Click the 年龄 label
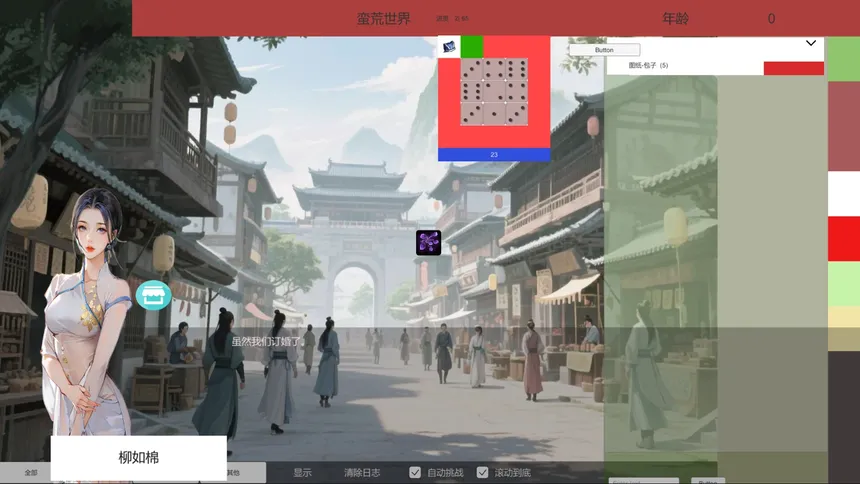 (x=675, y=19)
